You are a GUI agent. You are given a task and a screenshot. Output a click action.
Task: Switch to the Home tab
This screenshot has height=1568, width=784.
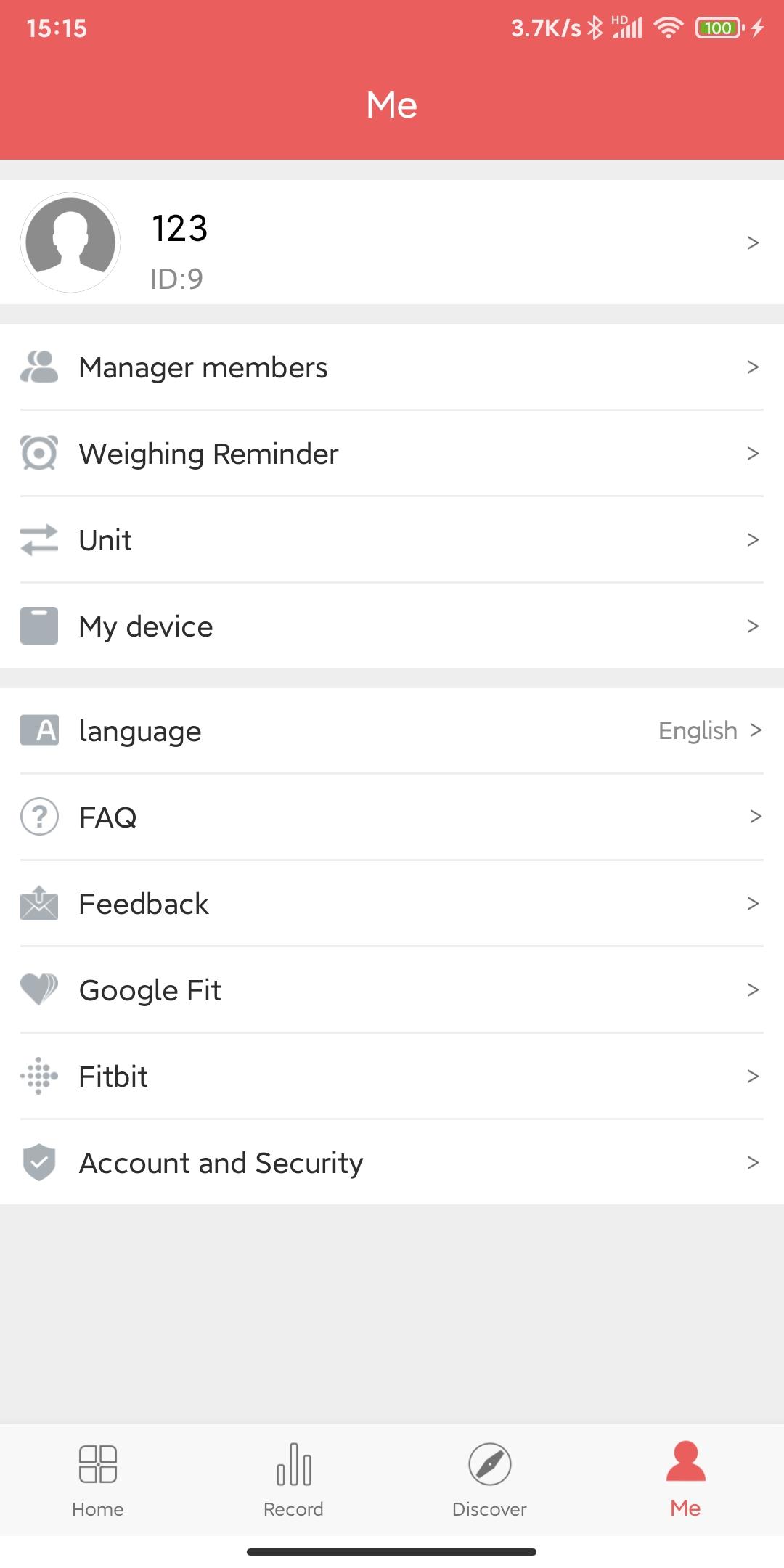tap(98, 1479)
